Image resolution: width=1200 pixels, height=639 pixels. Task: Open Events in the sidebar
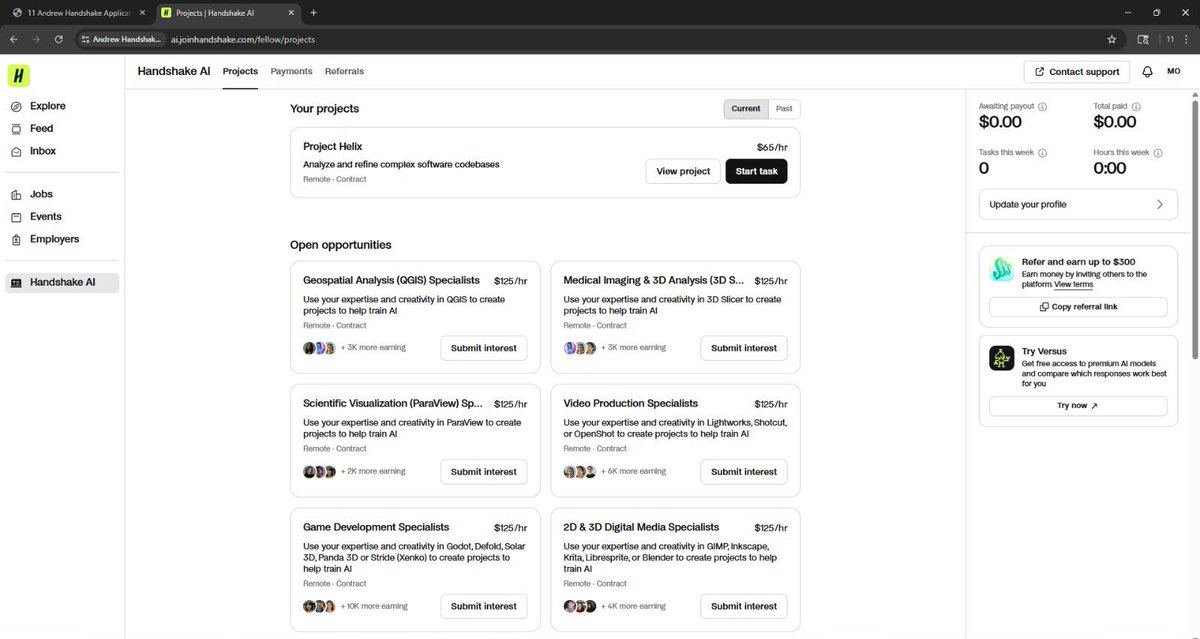(x=36, y=216)
